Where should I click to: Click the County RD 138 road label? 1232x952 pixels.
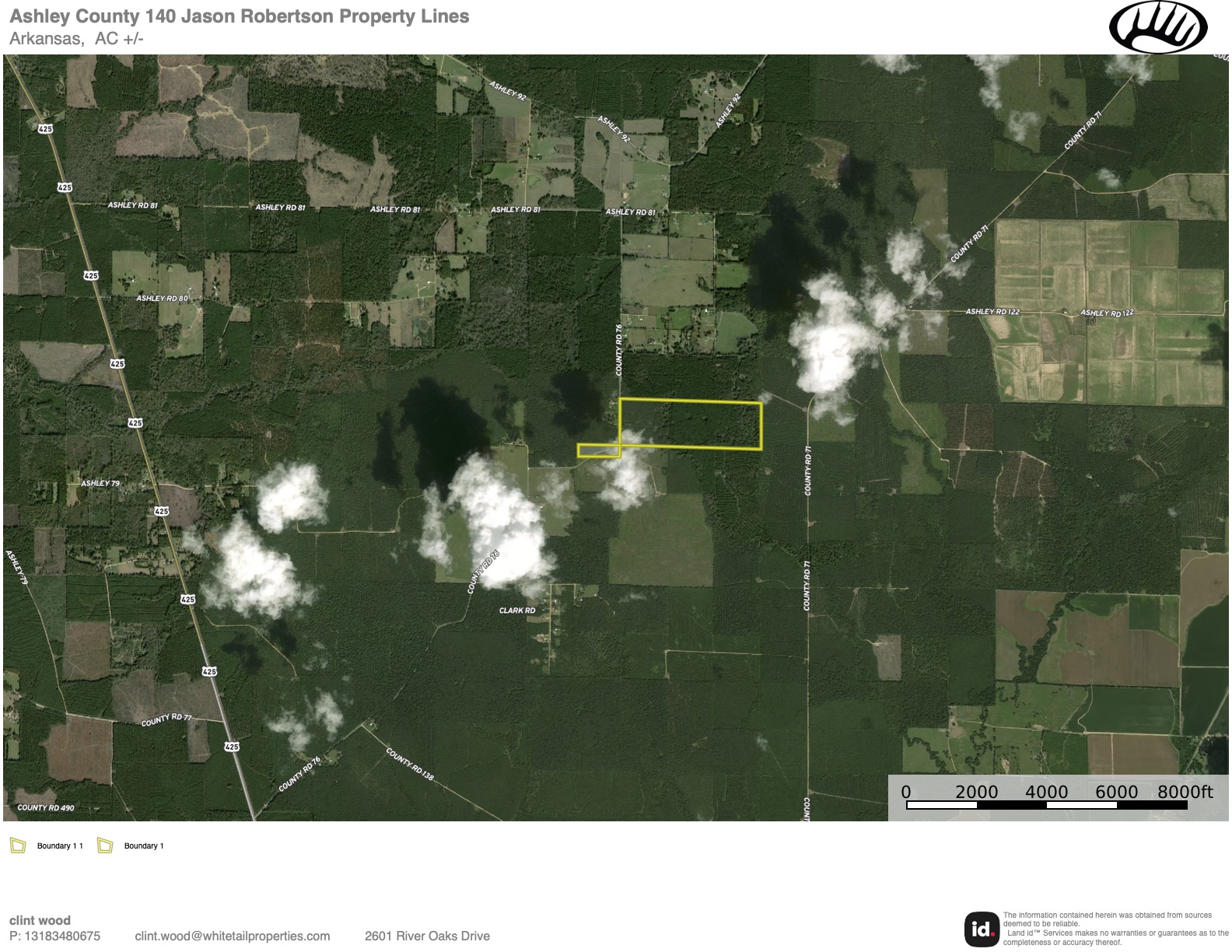(x=410, y=765)
